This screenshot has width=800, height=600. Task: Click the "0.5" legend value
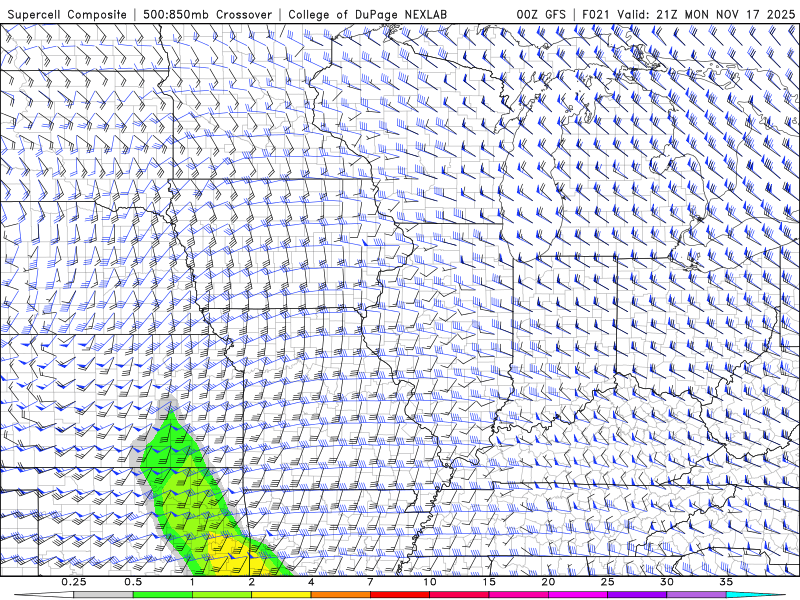(x=133, y=582)
